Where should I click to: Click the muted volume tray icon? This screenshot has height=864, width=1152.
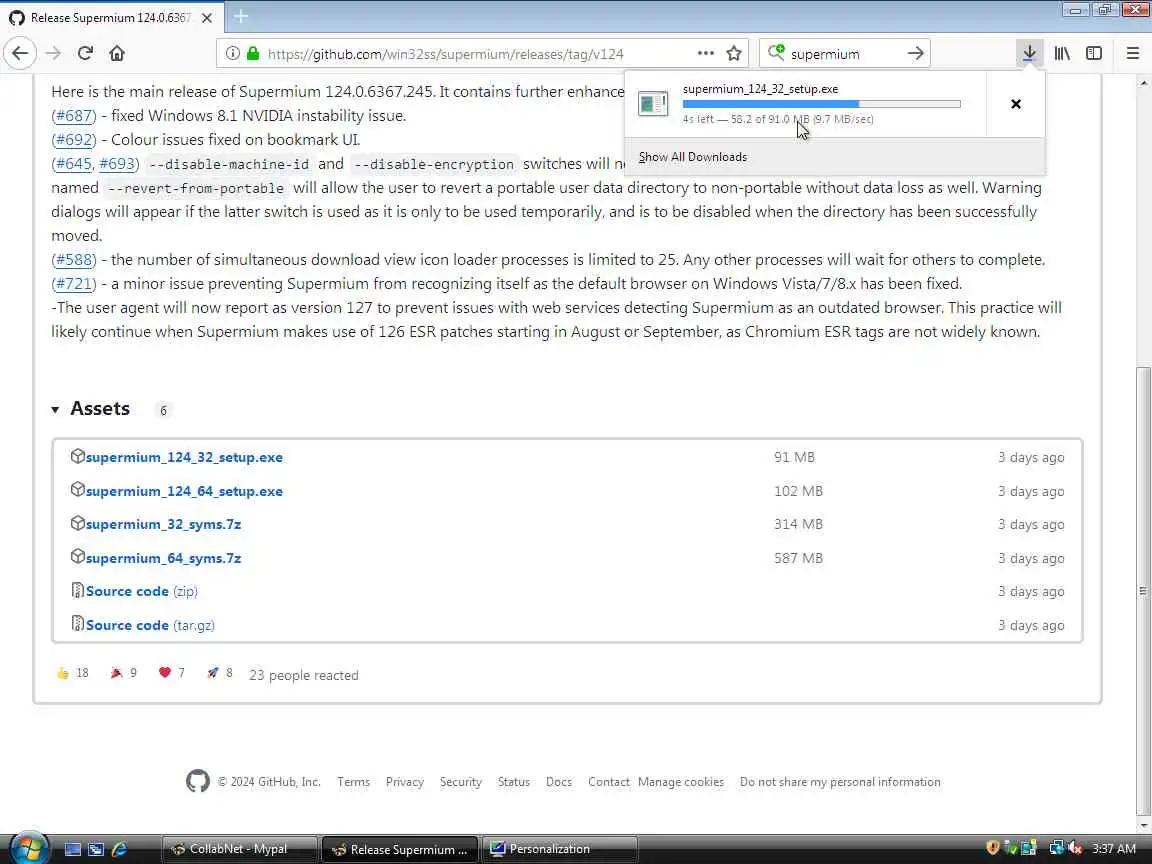pos(1075,849)
